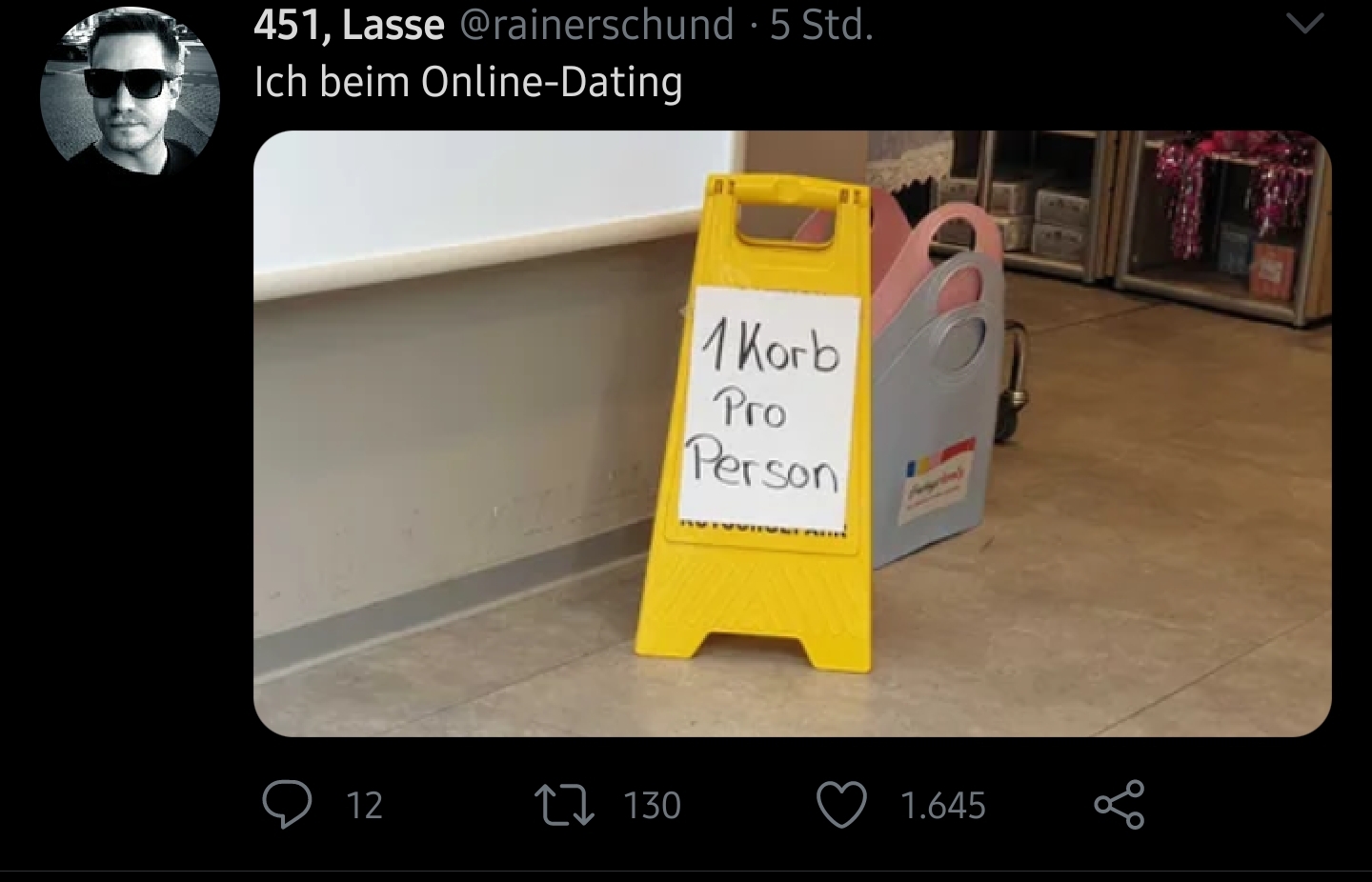Click the reply speech bubble icon
1372x882 pixels.
pyautogui.click(x=287, y=805)
